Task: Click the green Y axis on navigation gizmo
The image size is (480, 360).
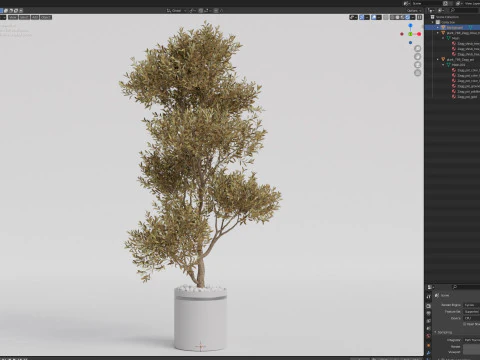Action: tap(410, 34)
